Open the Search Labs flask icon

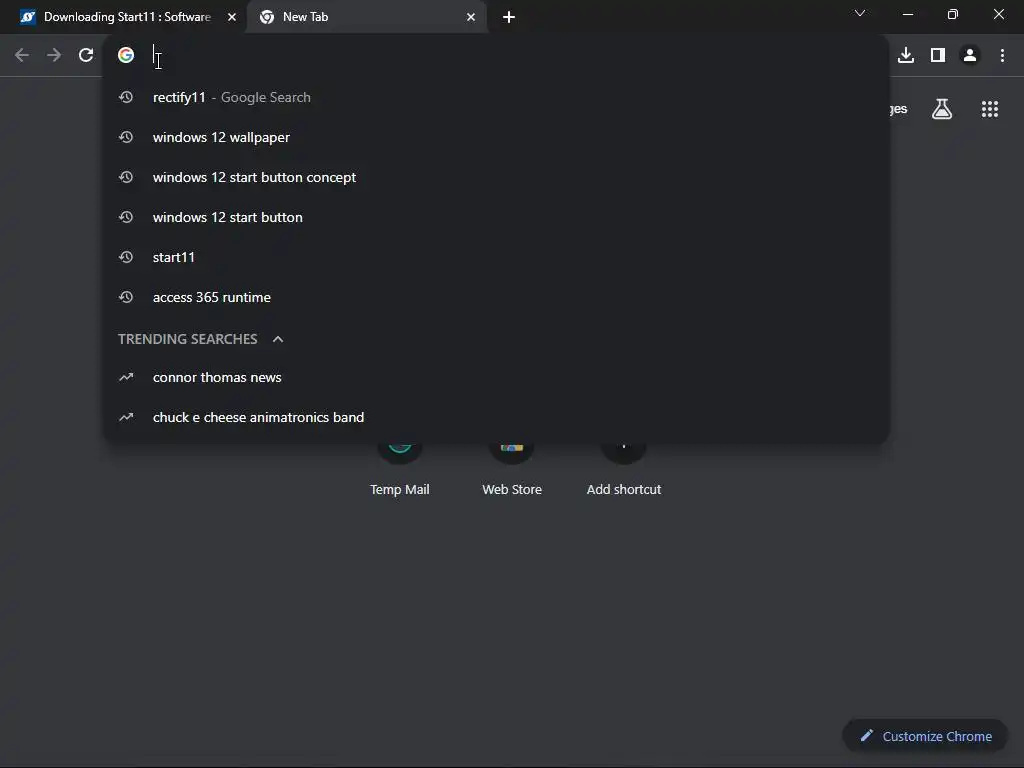point(942,109)
